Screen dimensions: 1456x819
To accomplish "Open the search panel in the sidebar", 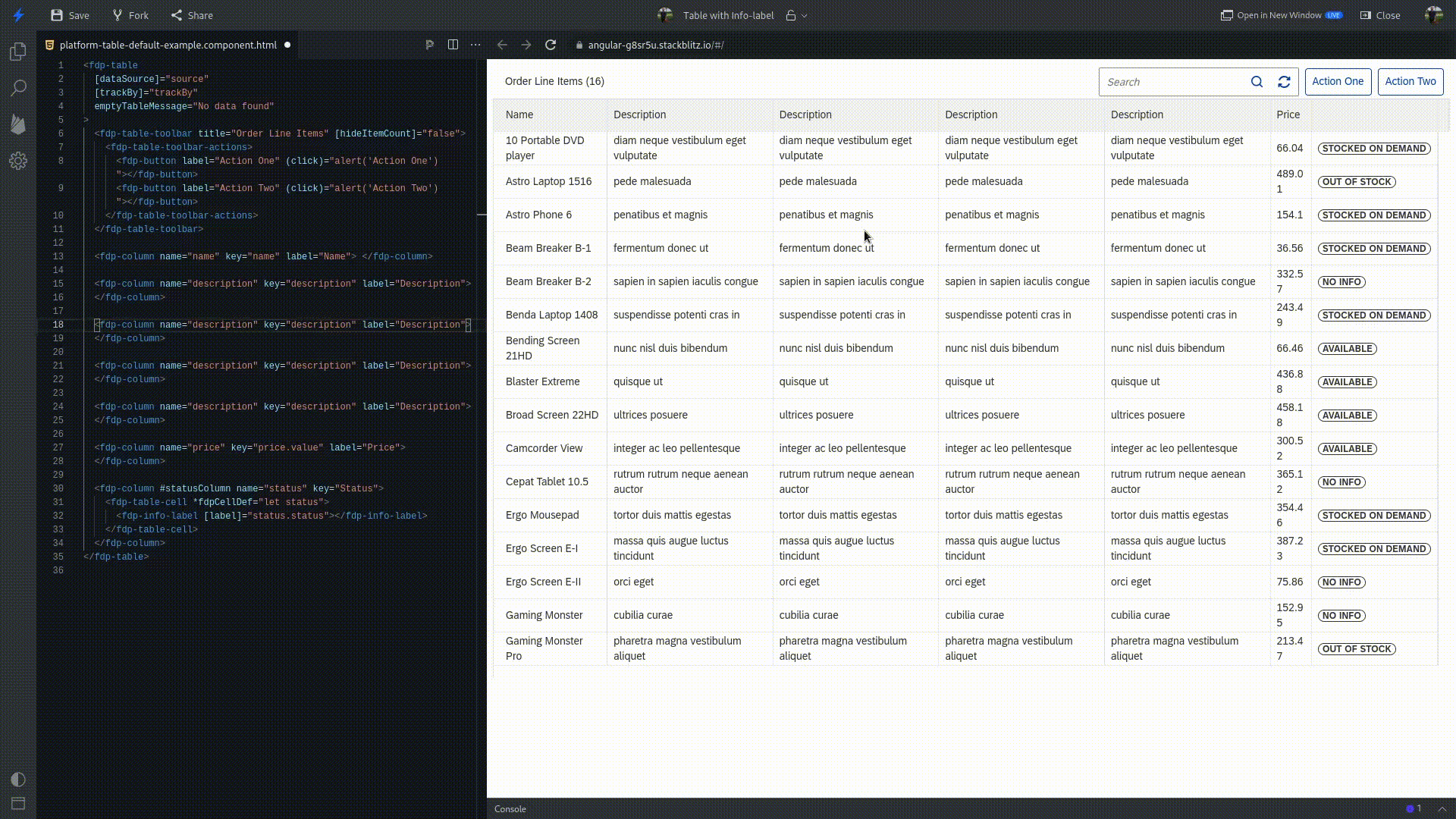I will [x=18, y=88].
